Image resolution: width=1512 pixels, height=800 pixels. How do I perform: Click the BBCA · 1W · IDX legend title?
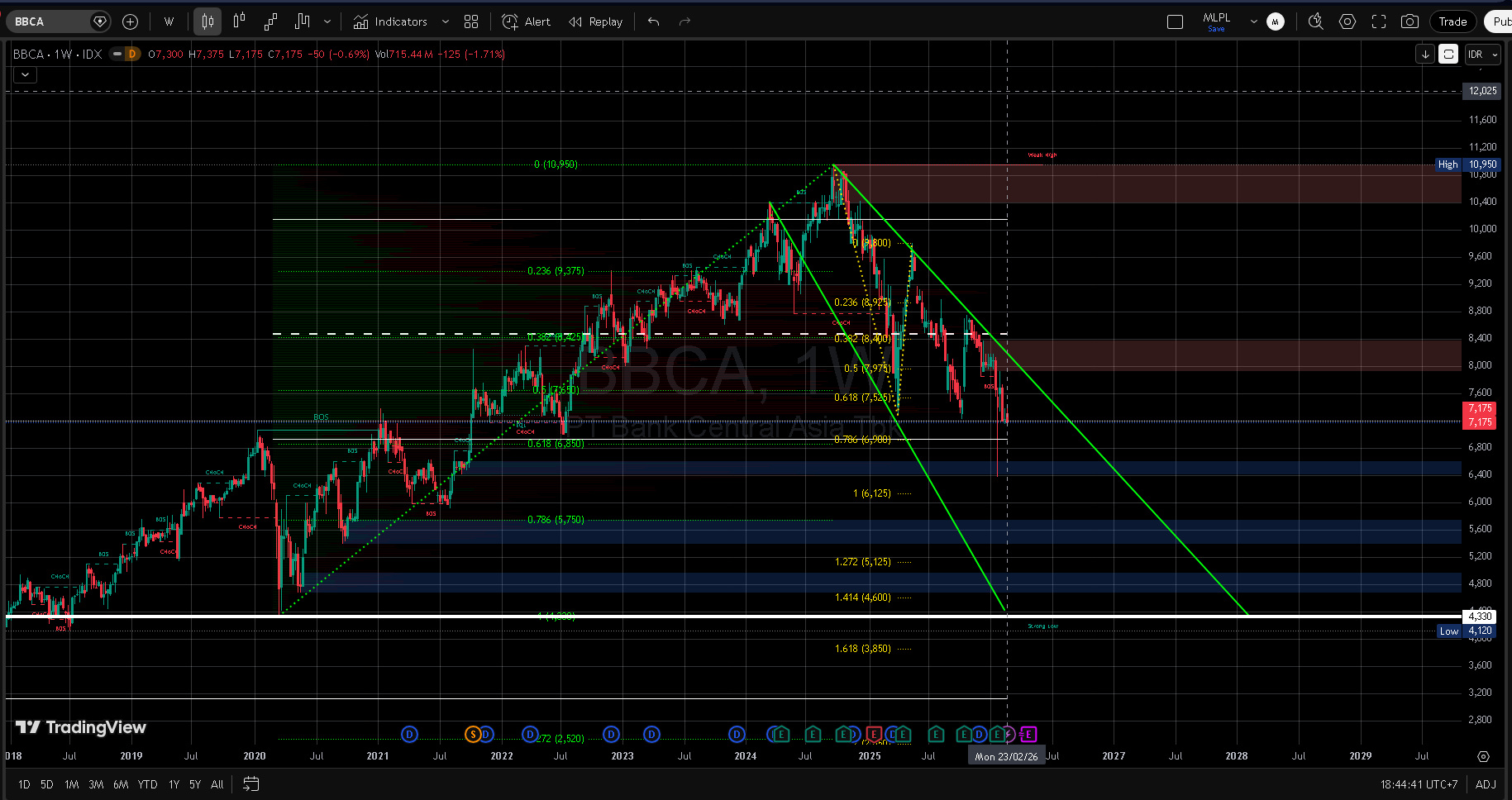(x=58, y=55)
